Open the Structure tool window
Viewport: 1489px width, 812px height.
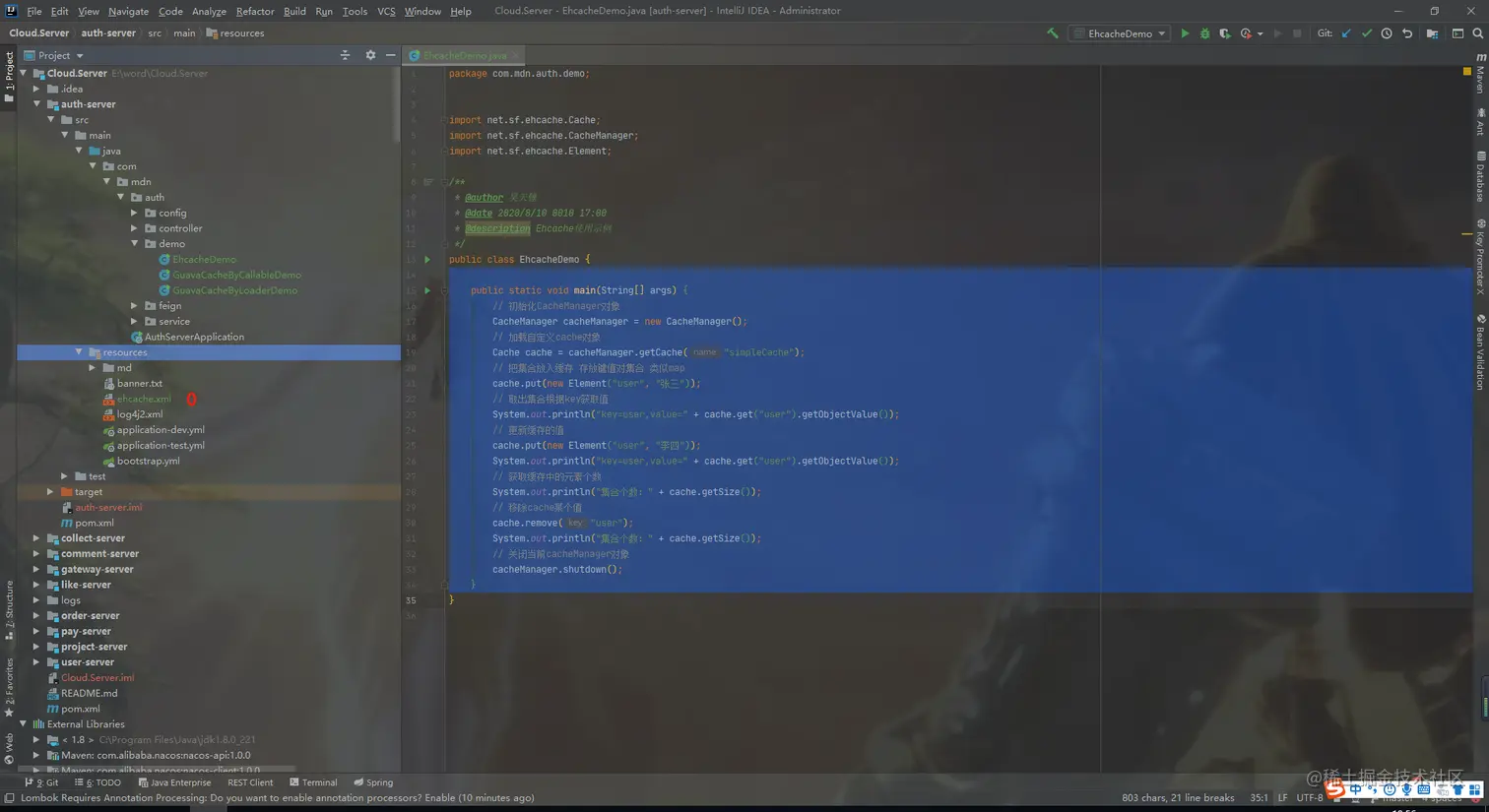tap(9, 610)
